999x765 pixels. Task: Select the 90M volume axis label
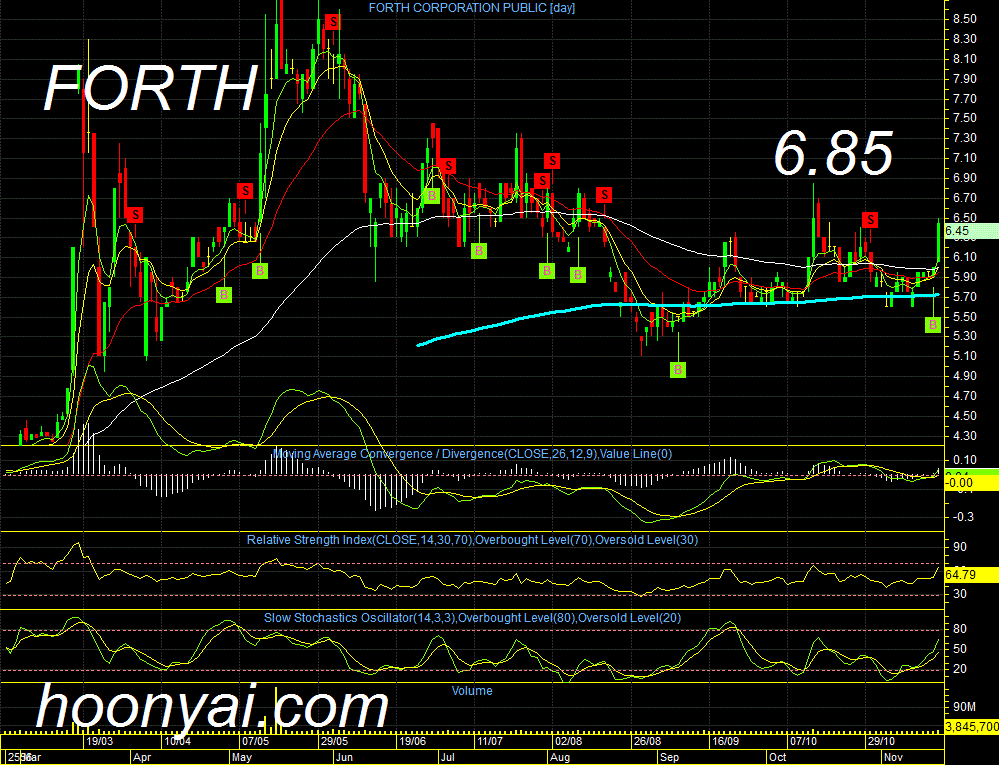pyautogui.click(x=964, y=707)
